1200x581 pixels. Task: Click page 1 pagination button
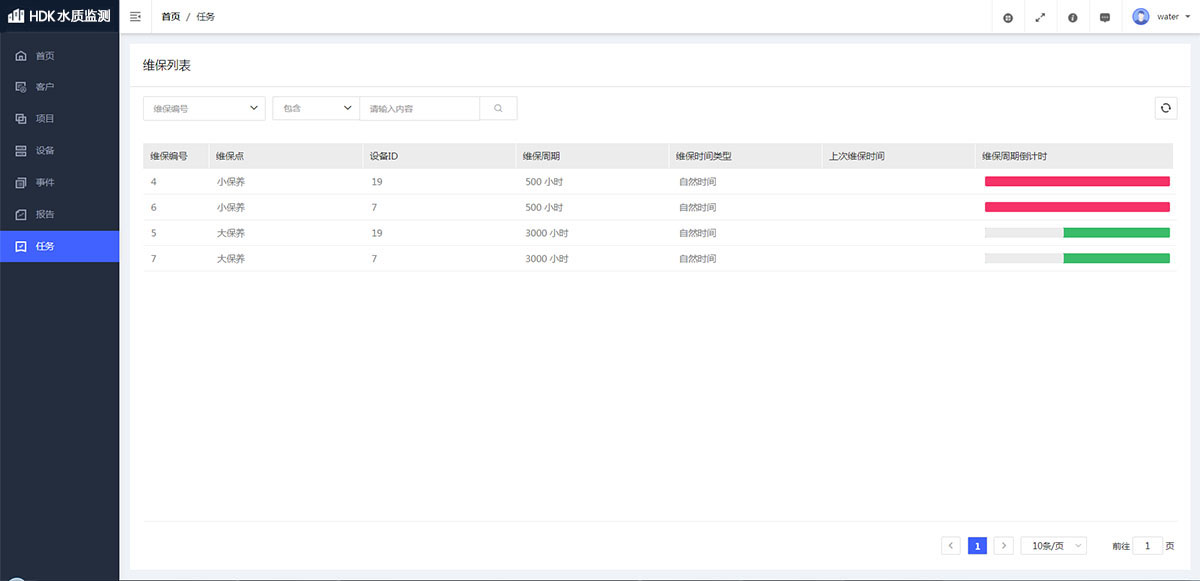[977, 546]
